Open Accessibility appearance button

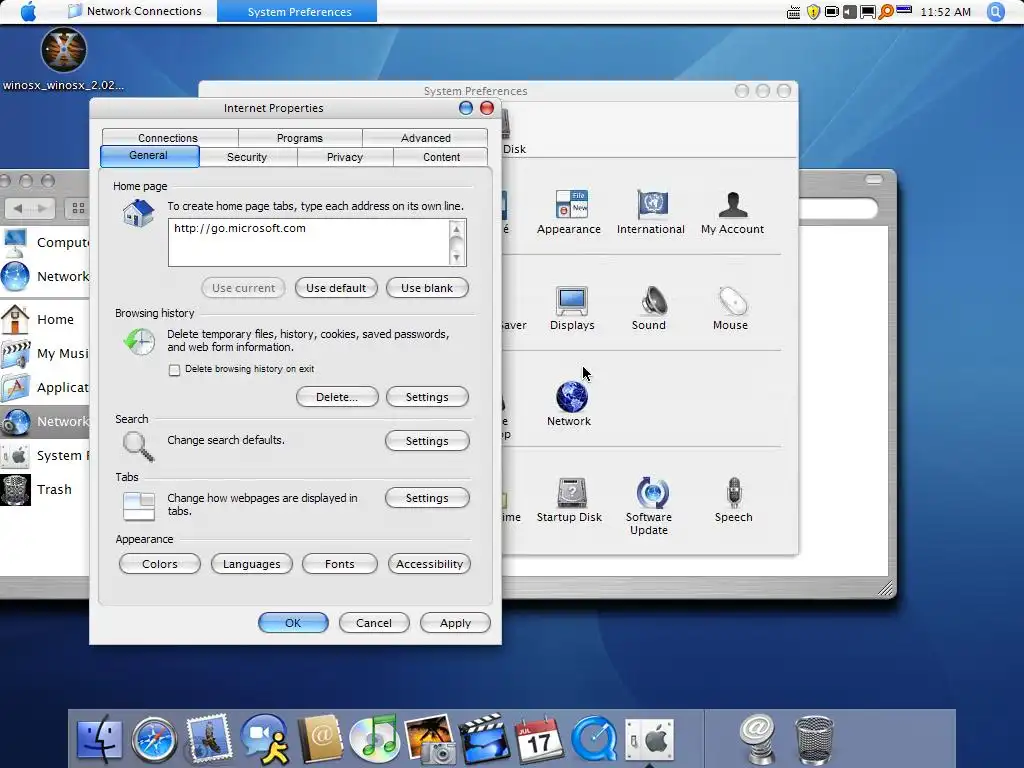click(429, 564)
